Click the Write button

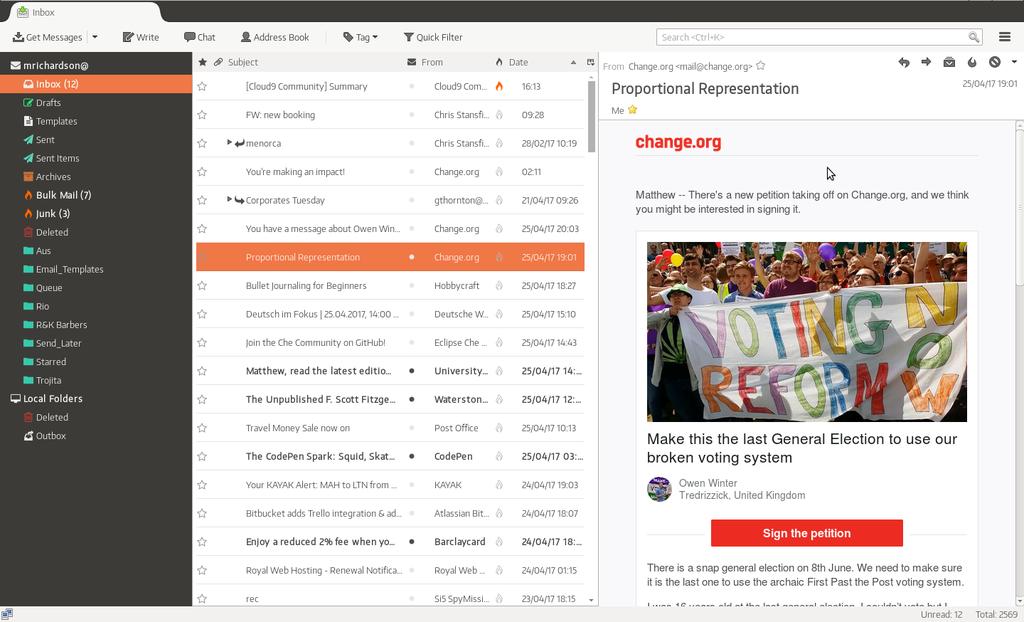coord(141,37)
